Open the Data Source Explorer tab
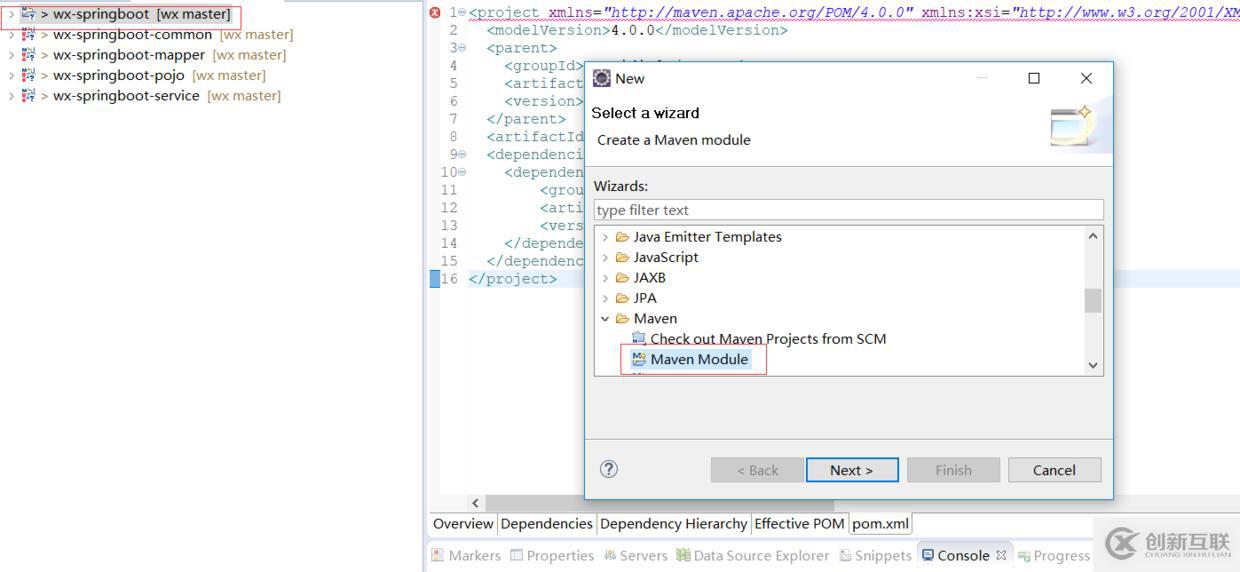 point(752,556)
